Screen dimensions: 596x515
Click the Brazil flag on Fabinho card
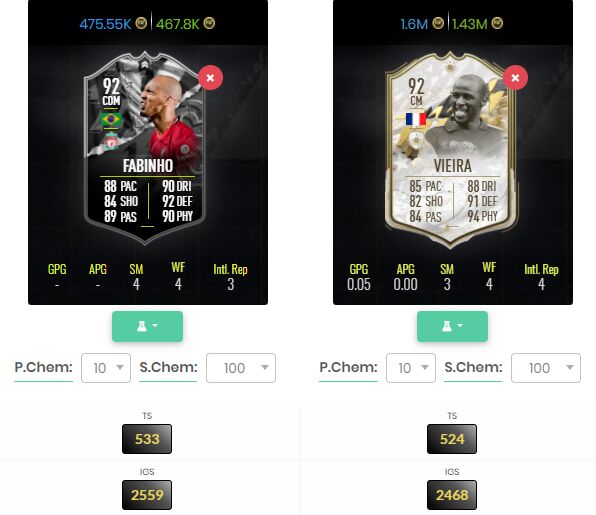tap(111, 119)
